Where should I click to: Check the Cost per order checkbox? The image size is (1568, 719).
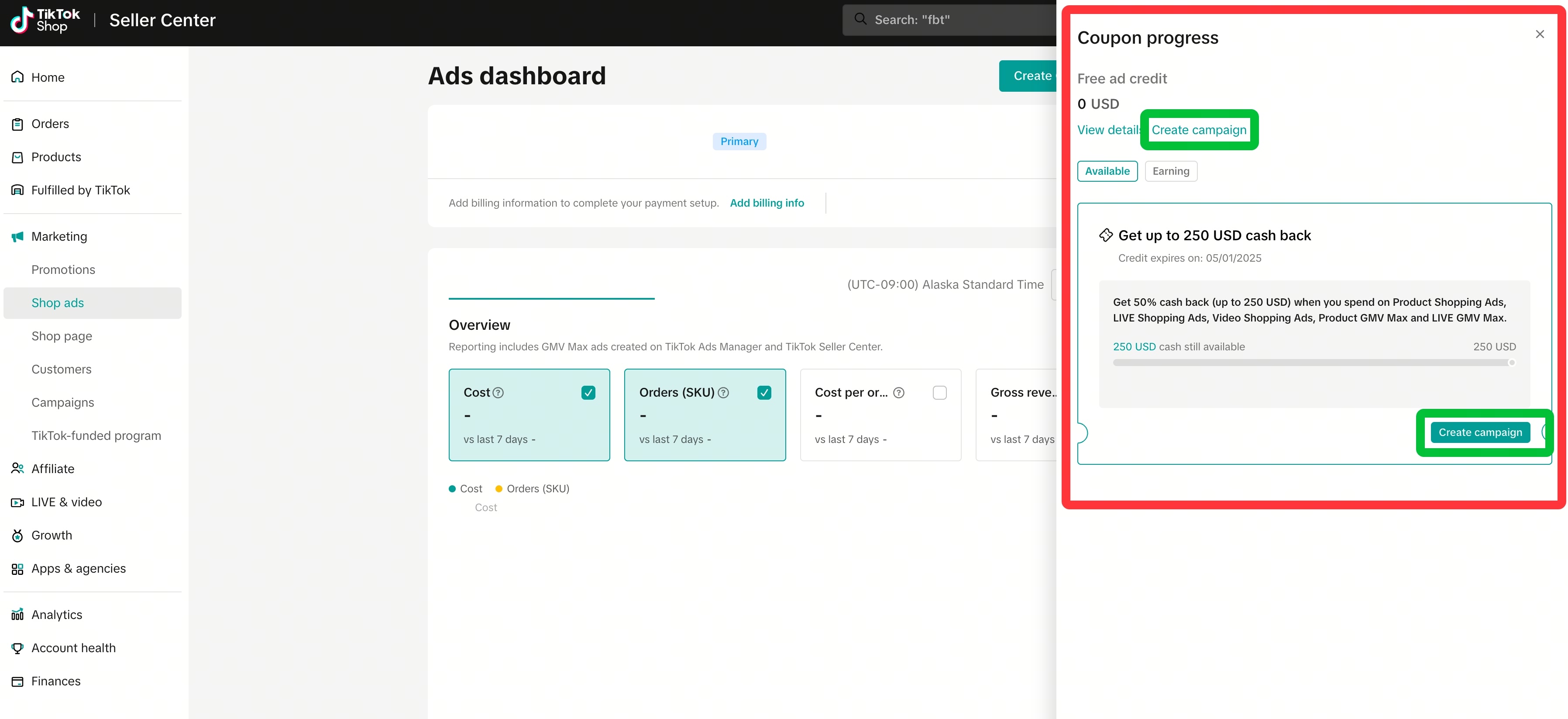click(x=939, y=393)
